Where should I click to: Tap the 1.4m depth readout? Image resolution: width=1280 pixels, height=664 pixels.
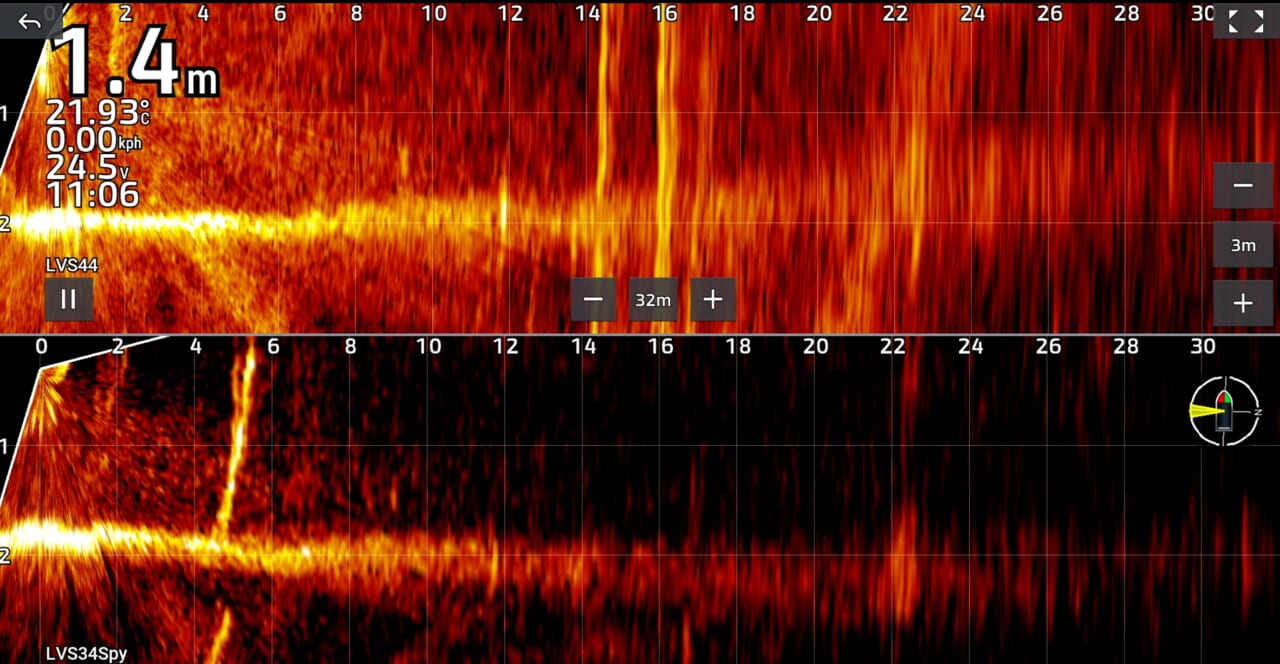point(135,62)
